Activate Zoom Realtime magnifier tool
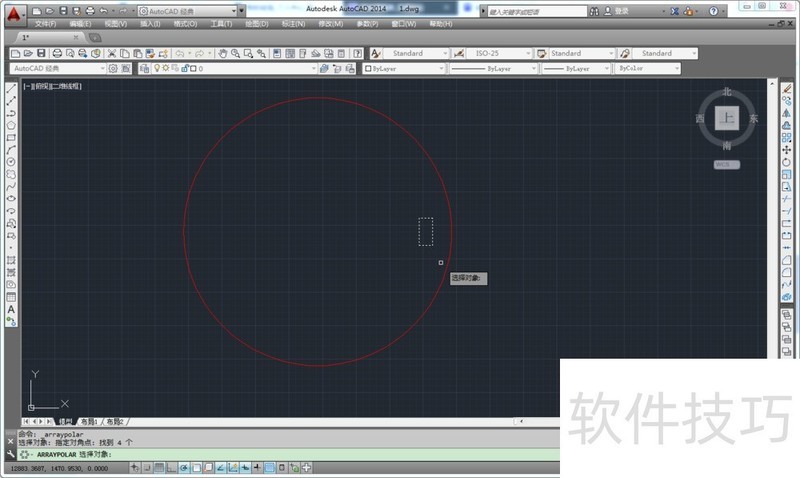 click(x=235, y=53)
